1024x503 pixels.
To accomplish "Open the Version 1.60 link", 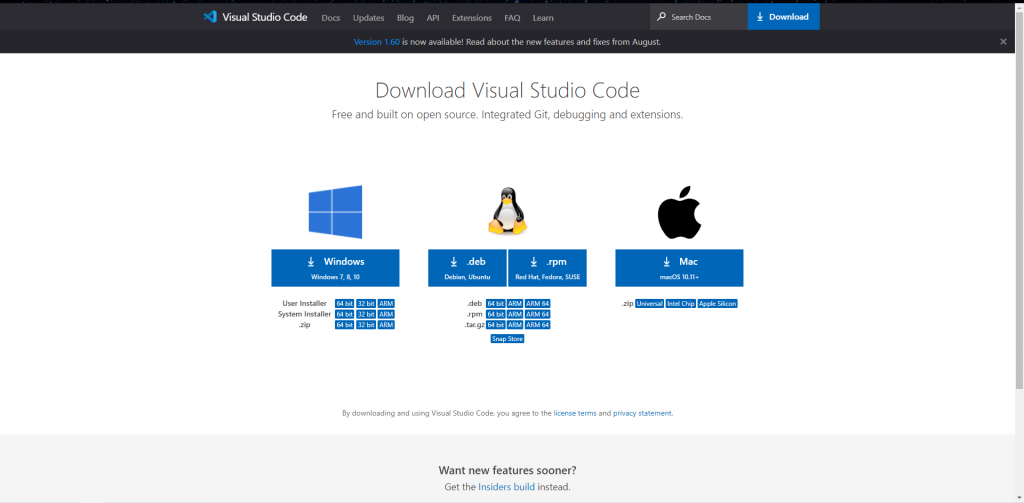I will [x=376, y=41].
